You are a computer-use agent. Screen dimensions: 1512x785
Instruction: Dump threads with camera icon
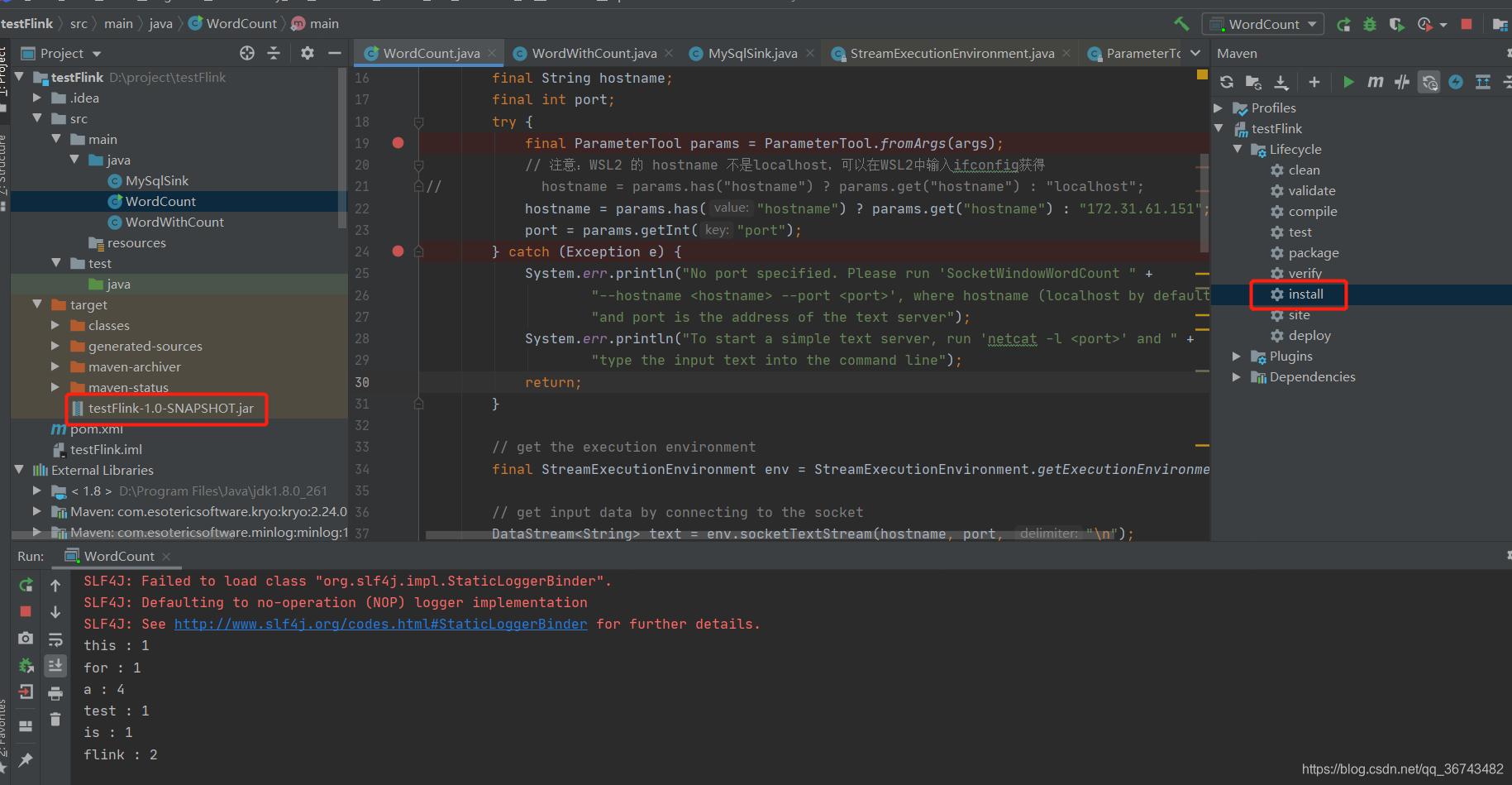pos(26,638)
